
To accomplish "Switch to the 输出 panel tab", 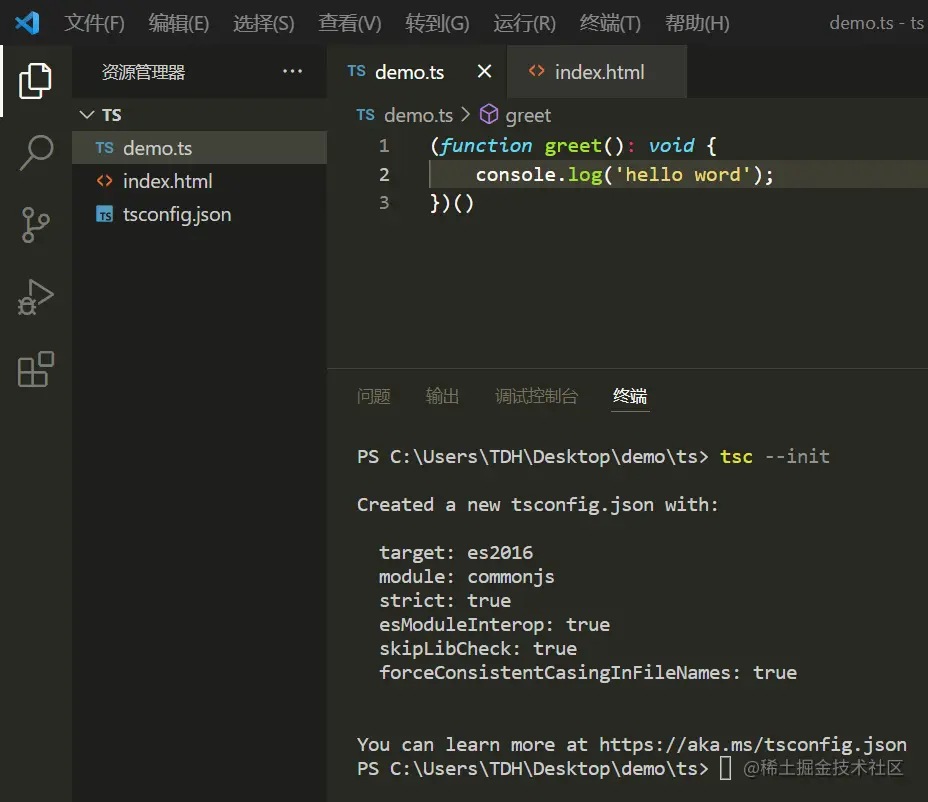I will click(x=442, y=396).
